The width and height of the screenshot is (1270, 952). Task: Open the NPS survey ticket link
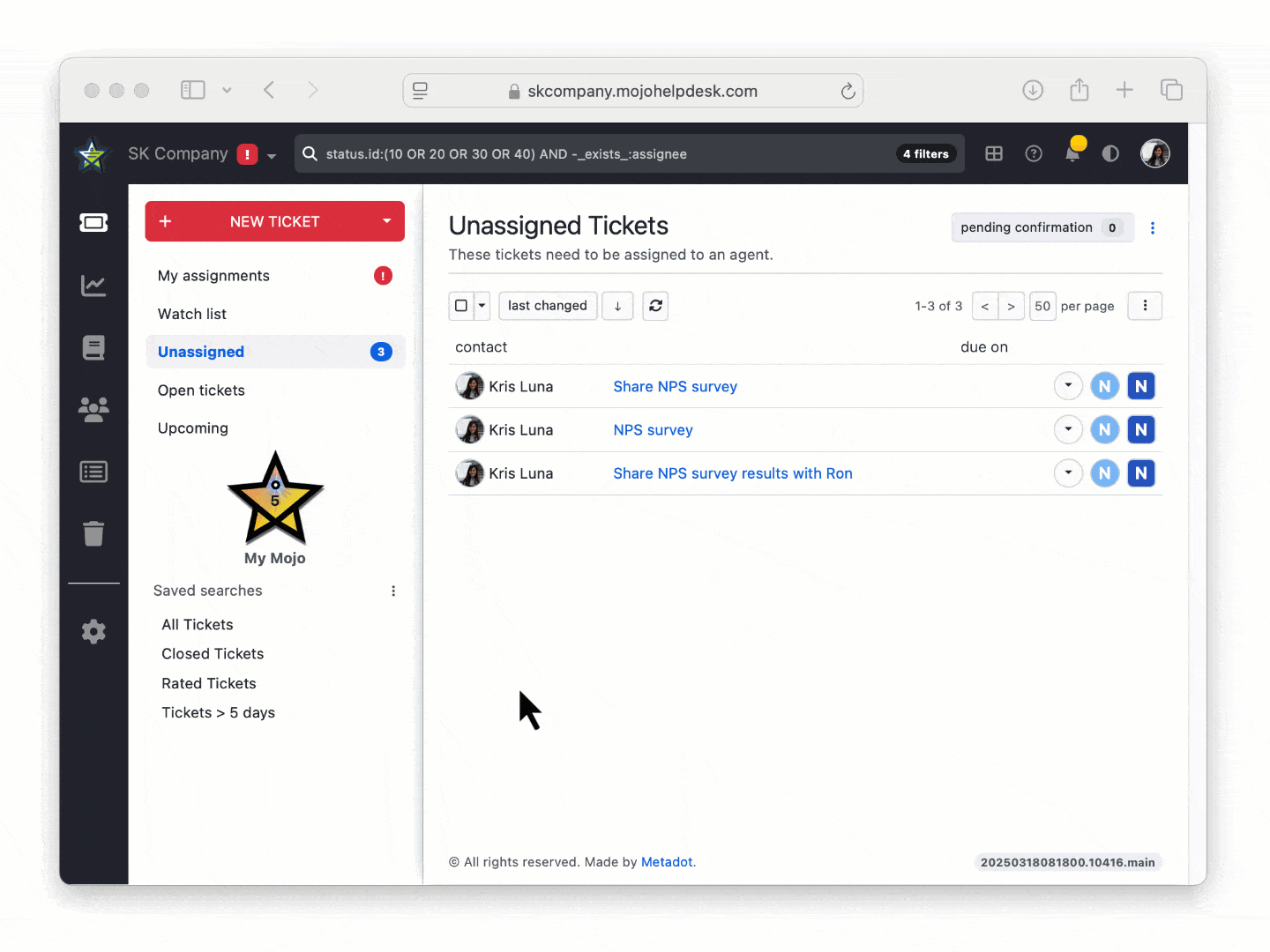pyautogui.click(x=653, y=430)
